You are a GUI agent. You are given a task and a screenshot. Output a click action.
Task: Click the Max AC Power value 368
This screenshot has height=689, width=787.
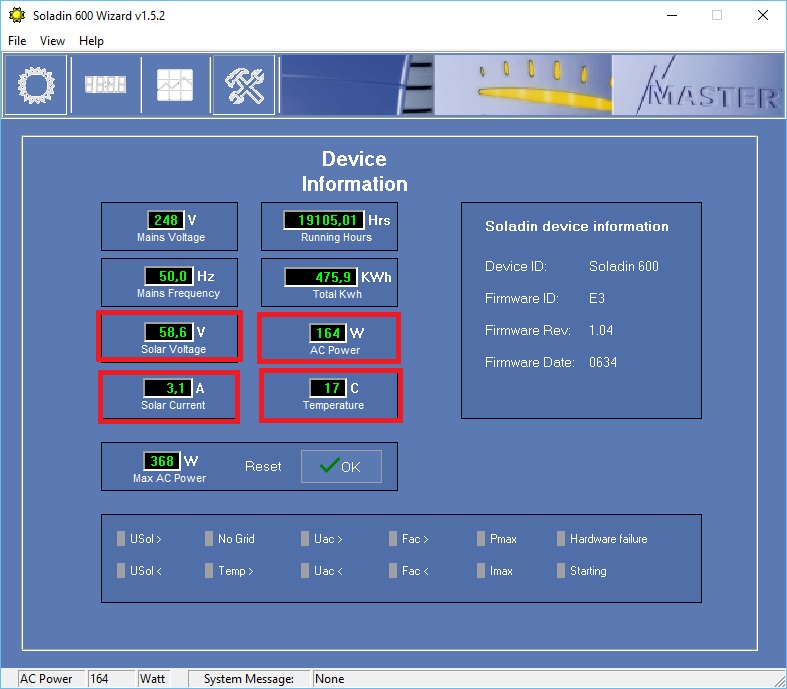click(x=162, y=461)
